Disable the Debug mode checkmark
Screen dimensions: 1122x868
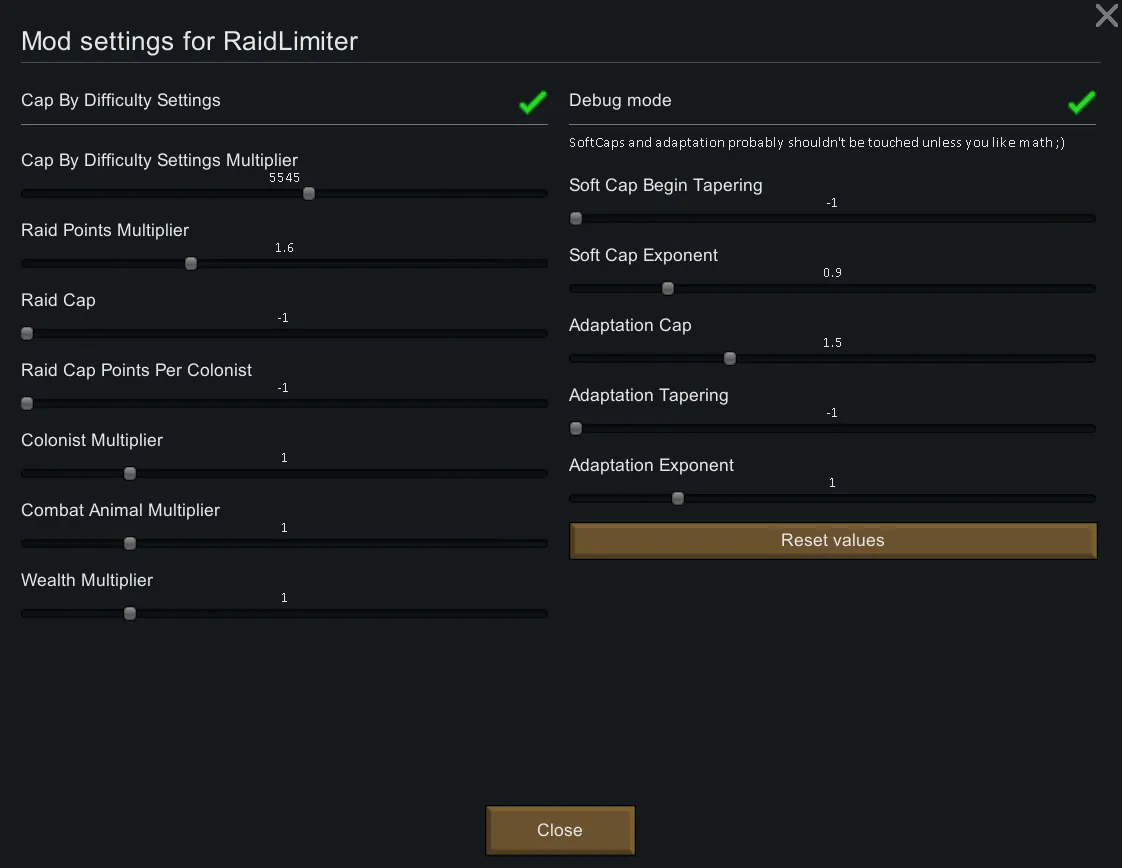tap(1081, 102)
